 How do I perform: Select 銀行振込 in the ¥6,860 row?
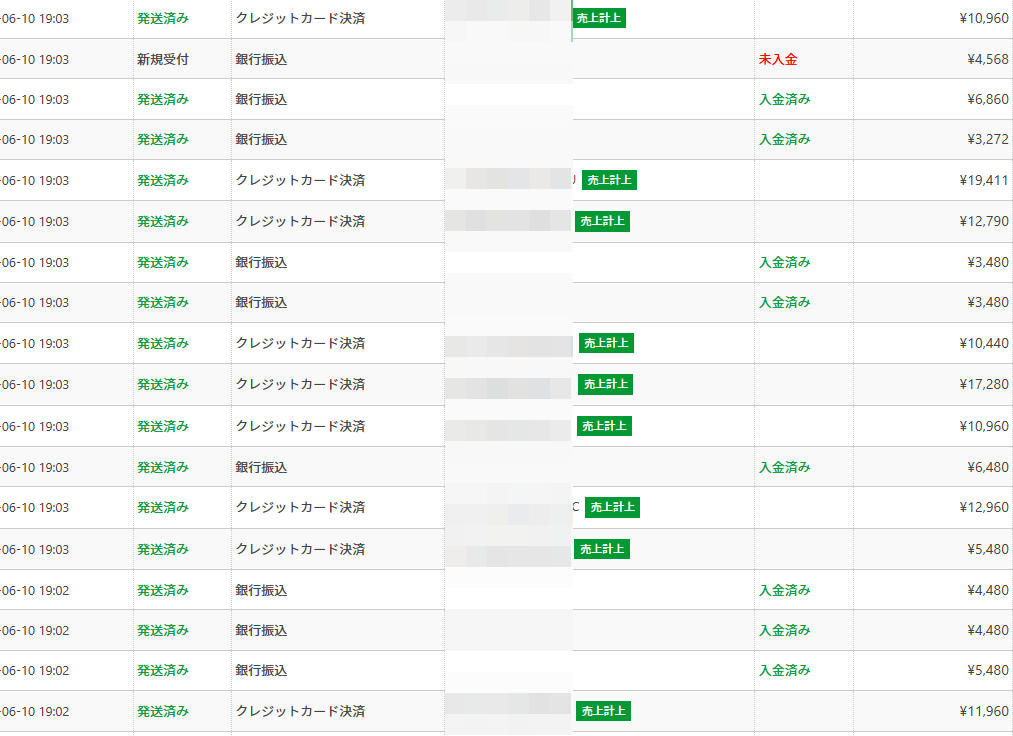click(x=261, y=99)
